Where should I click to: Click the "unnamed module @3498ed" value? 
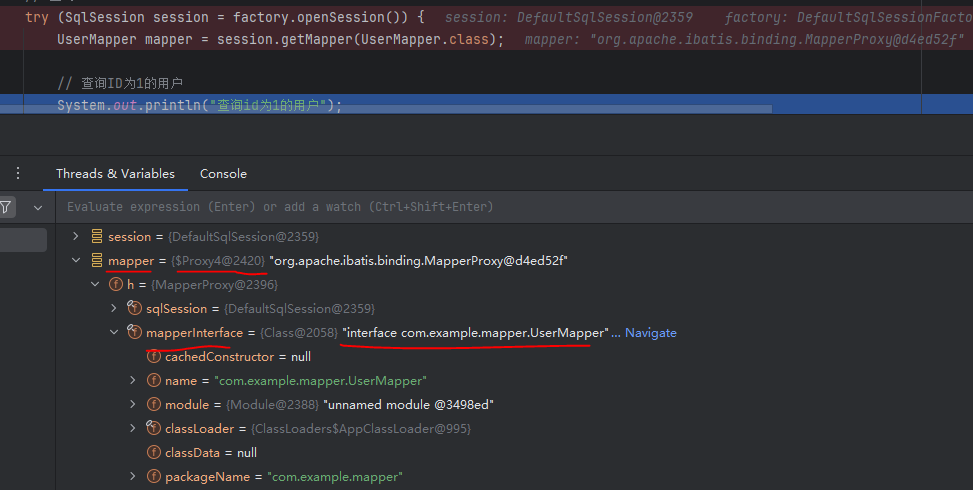tap(408, 404)
